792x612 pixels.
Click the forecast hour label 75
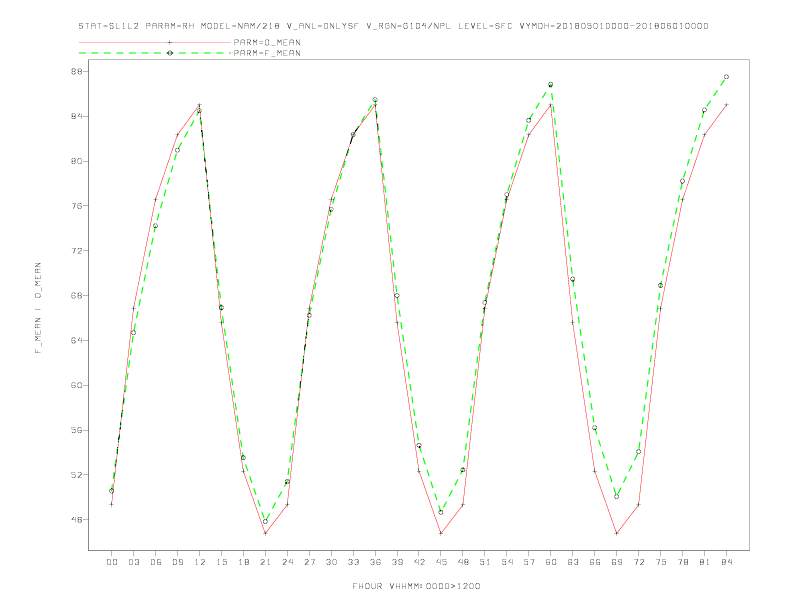[x=661, y=562]
